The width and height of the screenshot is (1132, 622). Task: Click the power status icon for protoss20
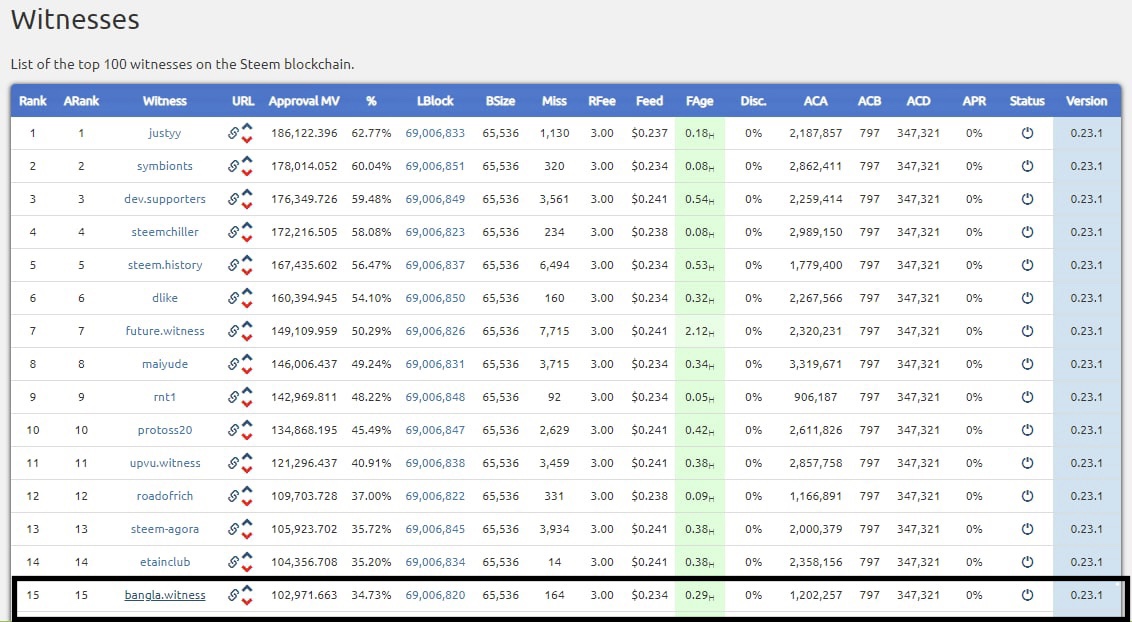pos(1027,429)
